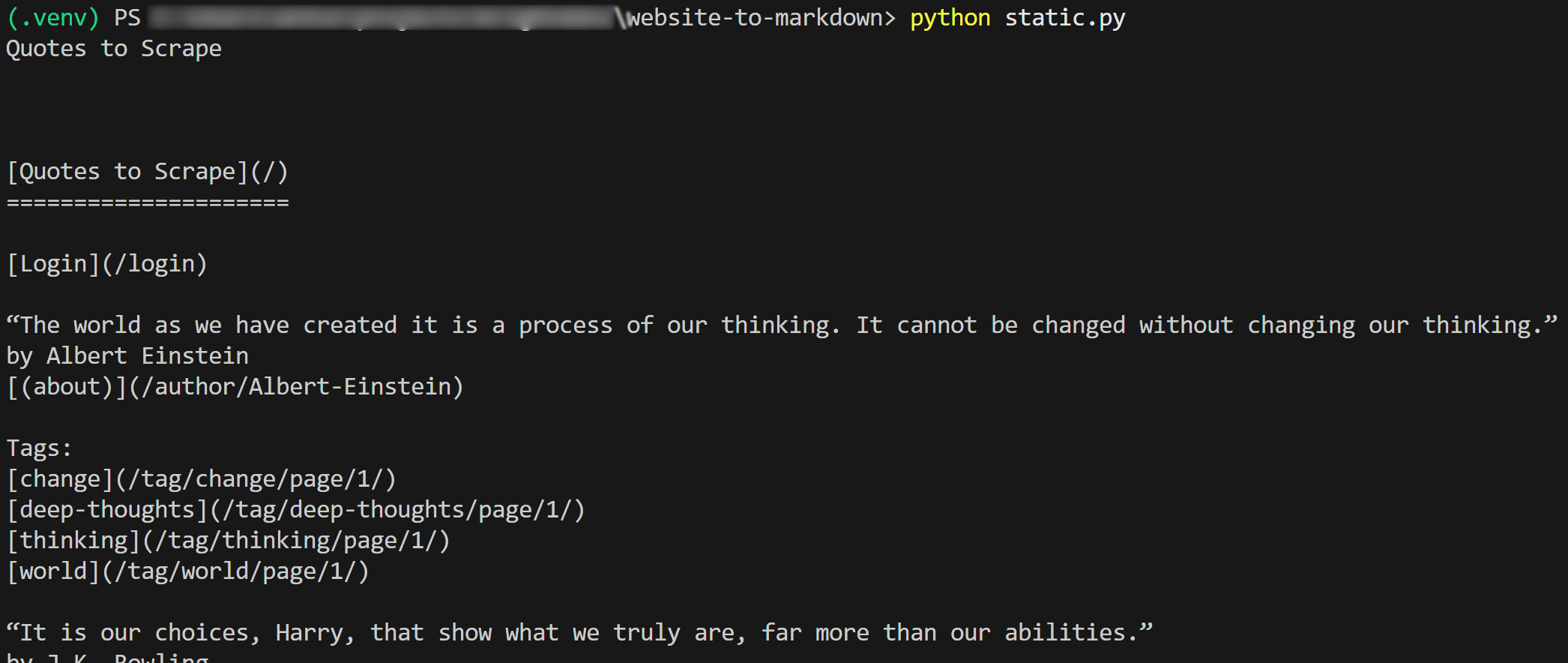
Task: Click the PS prompt label
Action: 127,18
